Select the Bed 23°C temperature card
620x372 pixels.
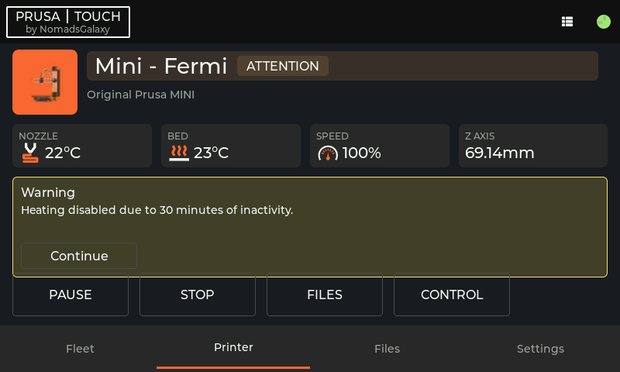(x=231, y=145)
